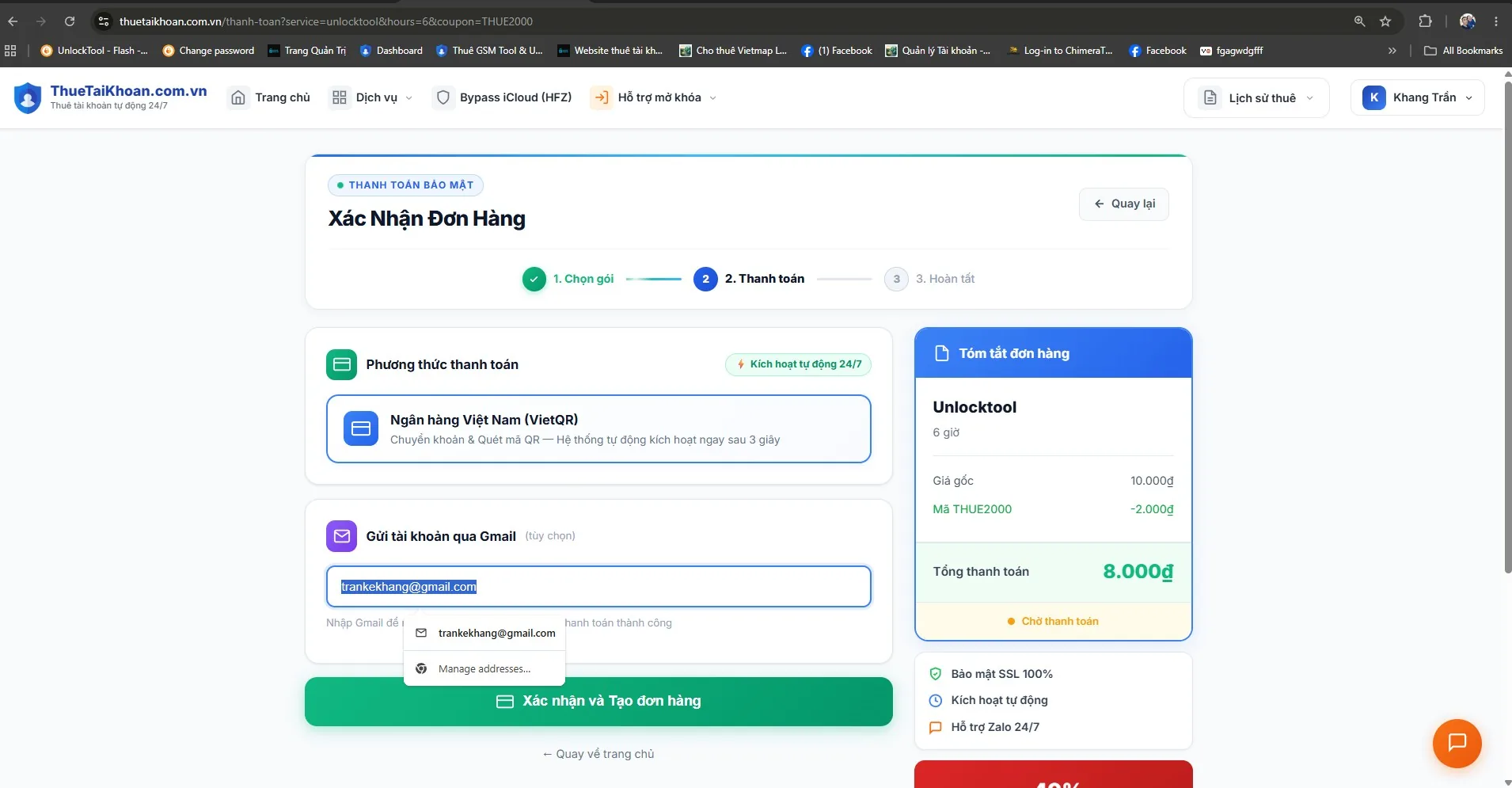The height and width of the screenshot is (788, 1512).
Task: Click the Mã THUE2000 coupon text
Action: click(x=972, y=509)
